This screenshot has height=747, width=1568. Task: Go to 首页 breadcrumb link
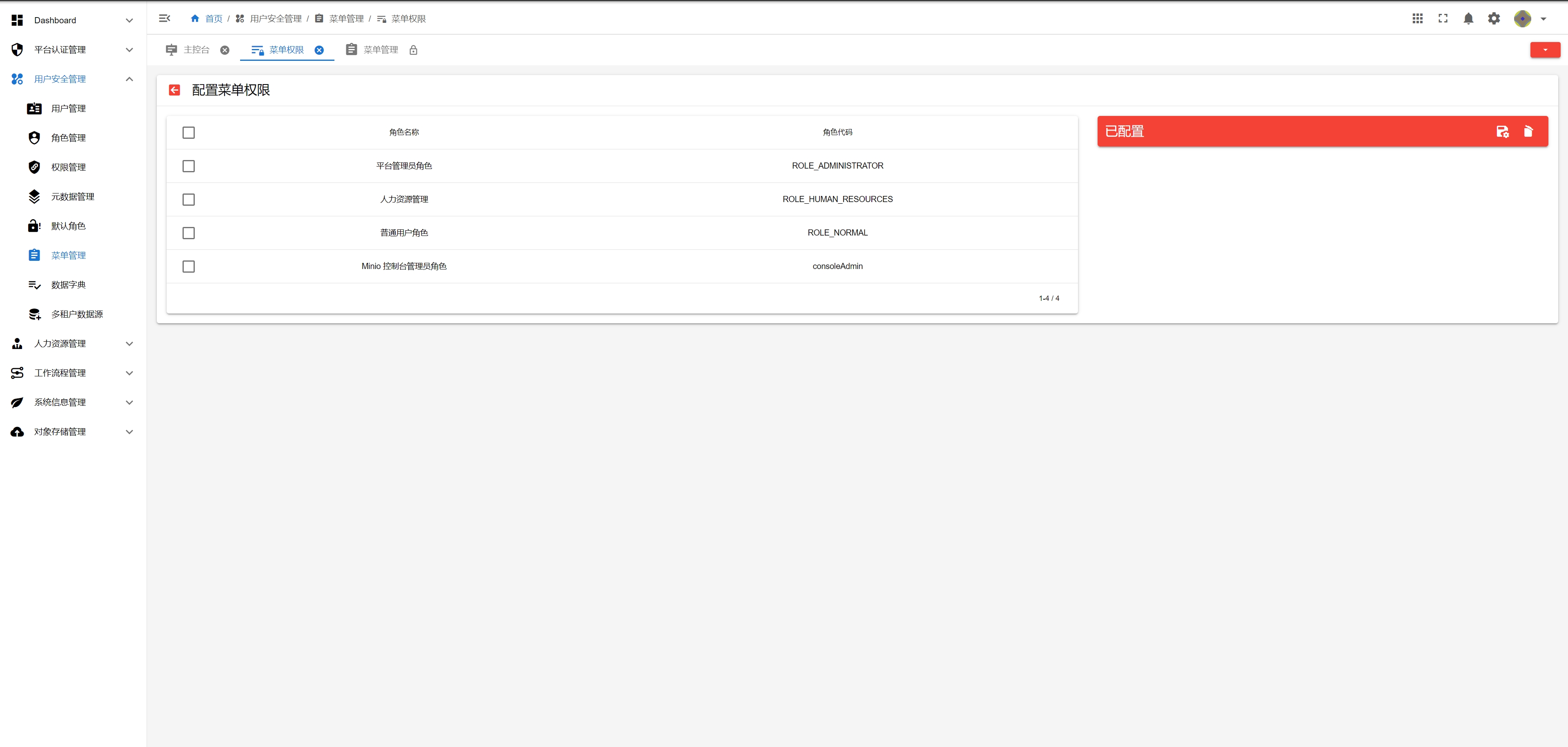click(213, 19)
